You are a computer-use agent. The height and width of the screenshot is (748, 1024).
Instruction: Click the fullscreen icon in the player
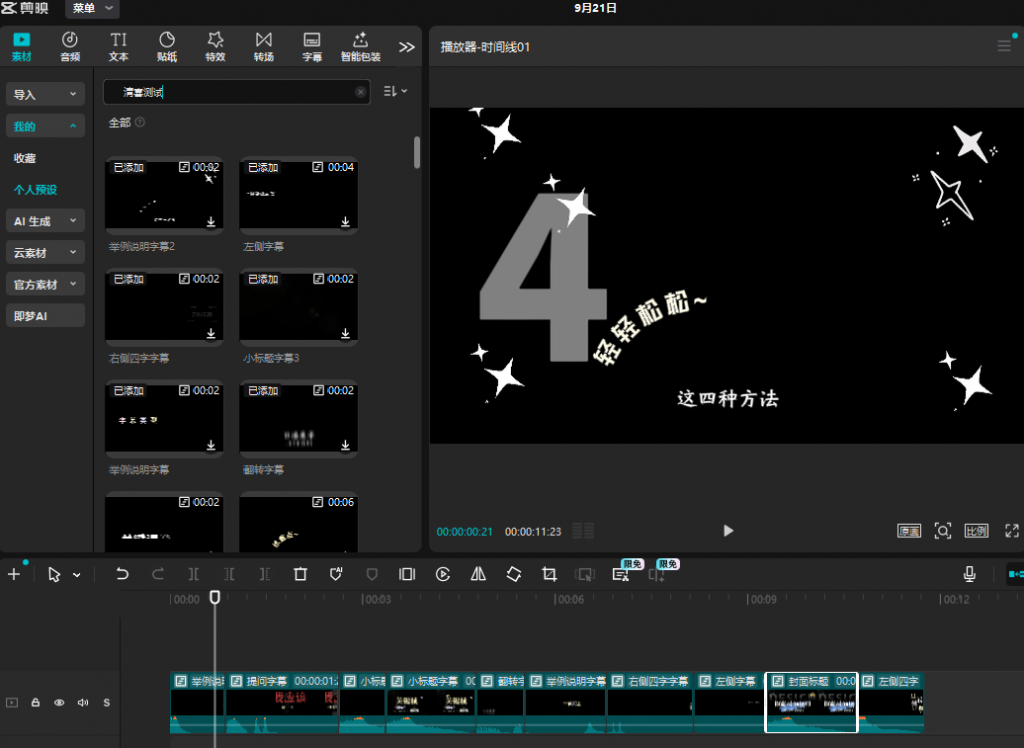click(1012, 531)
